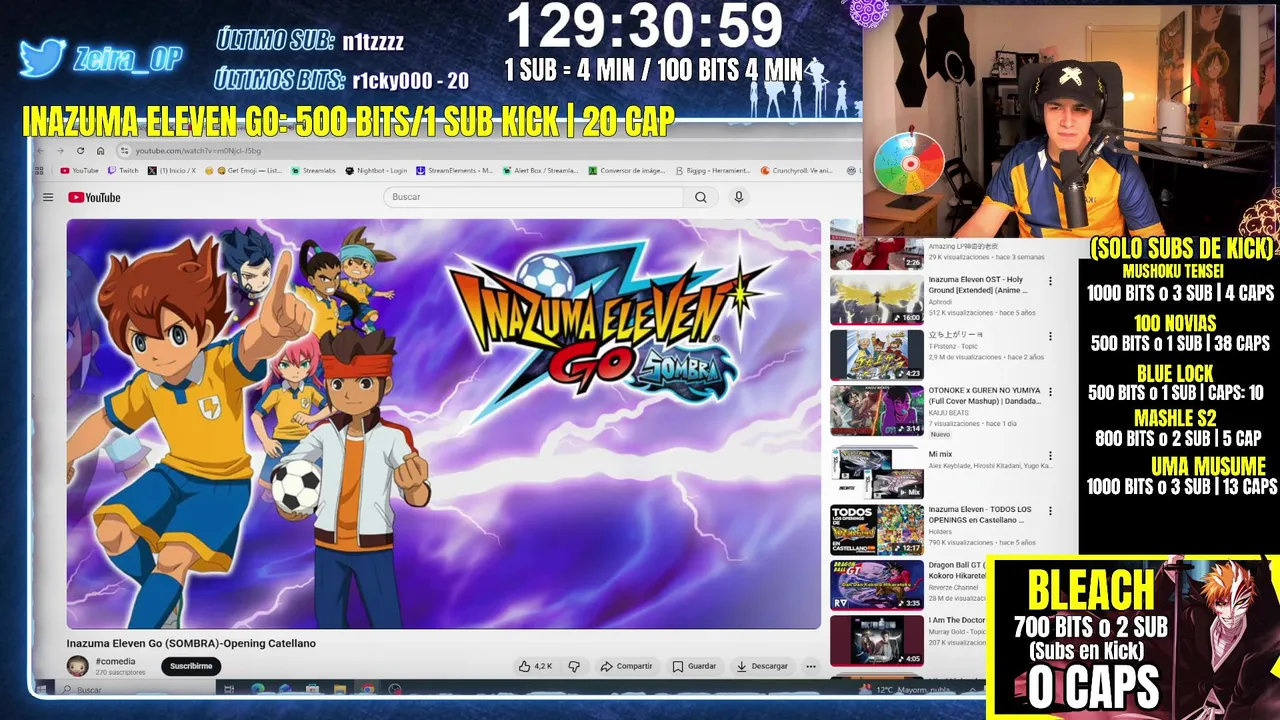Image resolution: width=1280 pixels, height=720 pixels.
Task: Click the video title Inazuma Eleven Go (SOMBRA)-Opening
Action: (191, 643)
